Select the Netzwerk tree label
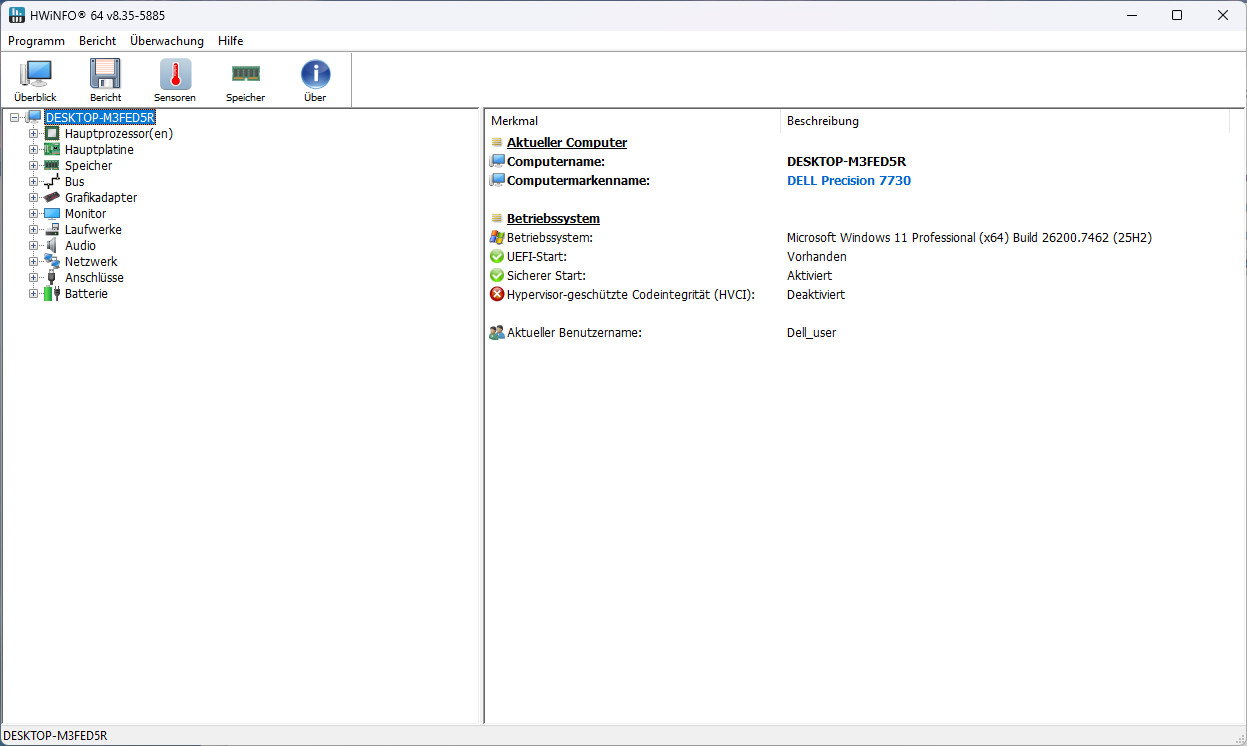Viewport: 1247px width, 746px height. [91, 262]
